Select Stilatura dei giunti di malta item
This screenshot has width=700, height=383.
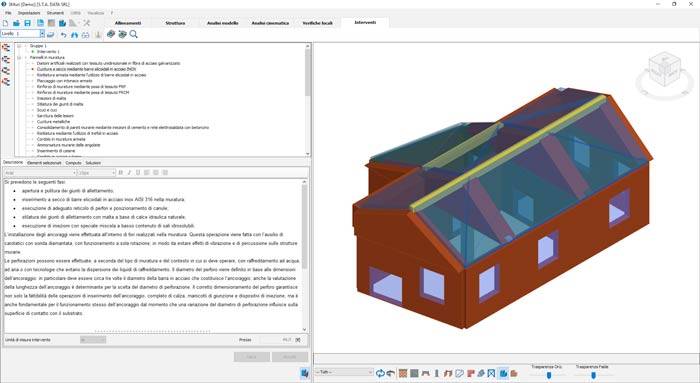60,104
